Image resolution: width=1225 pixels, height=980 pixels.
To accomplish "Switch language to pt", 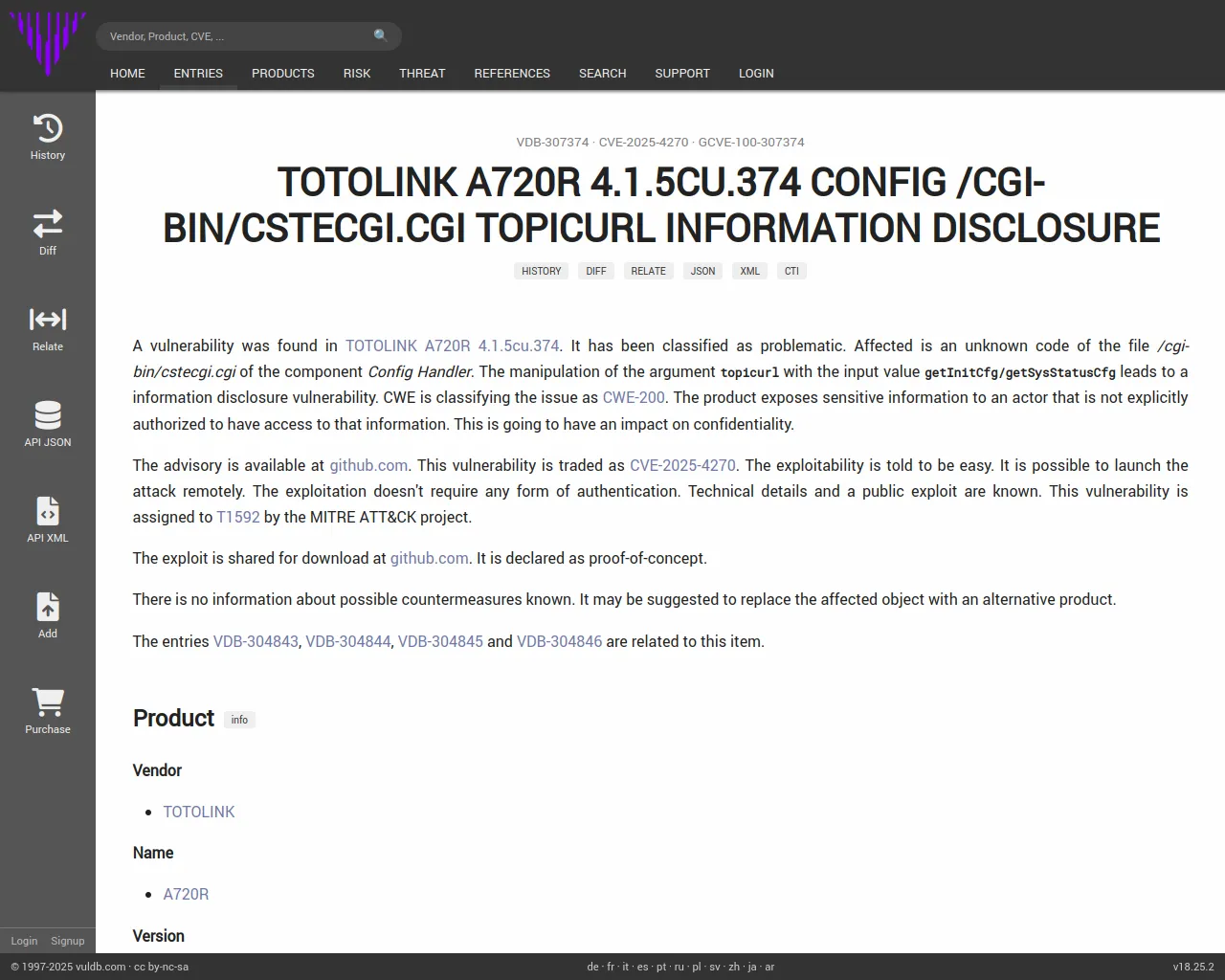I will pos(661,967).
